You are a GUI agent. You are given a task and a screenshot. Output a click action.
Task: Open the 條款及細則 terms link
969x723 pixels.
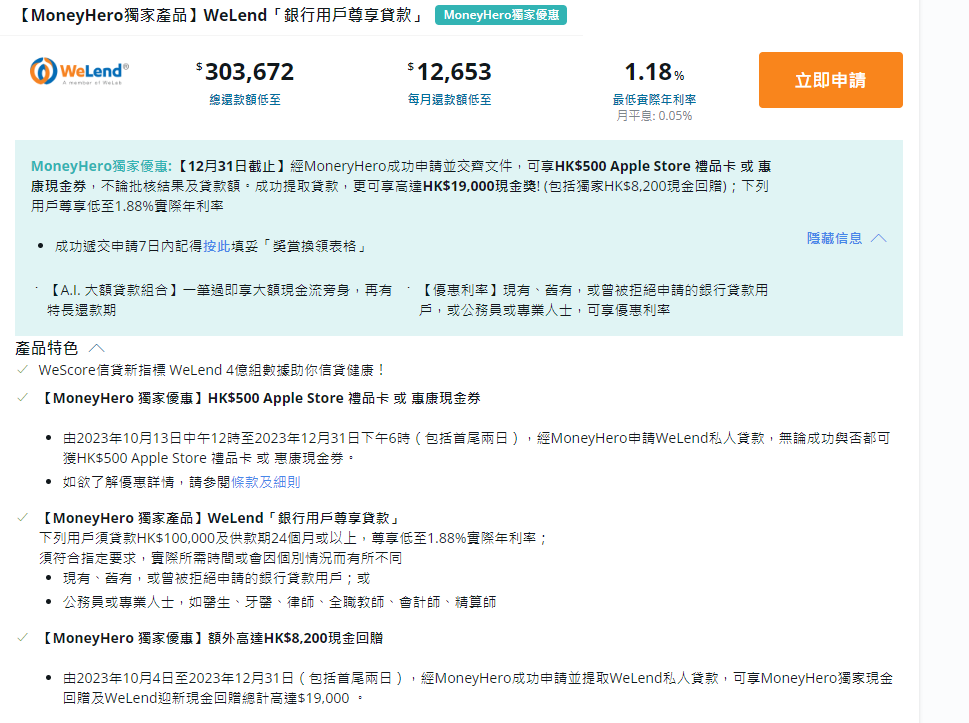coord(266,482)
